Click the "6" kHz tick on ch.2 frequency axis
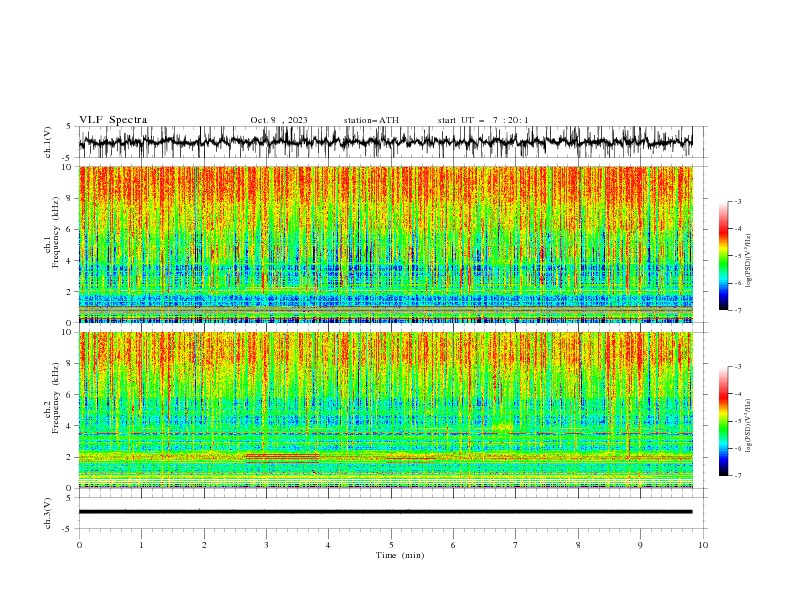 coord(70,395)
